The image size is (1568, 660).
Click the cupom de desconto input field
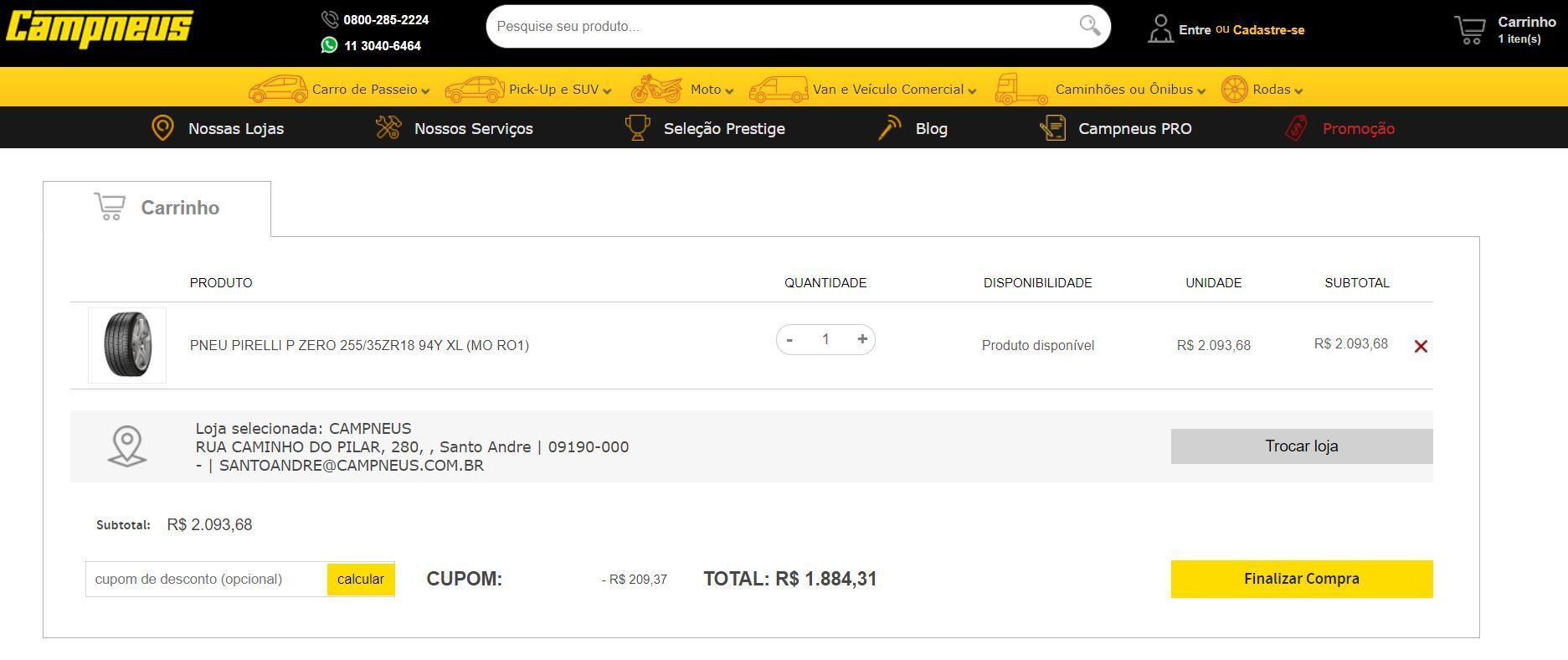pos(206,579)
